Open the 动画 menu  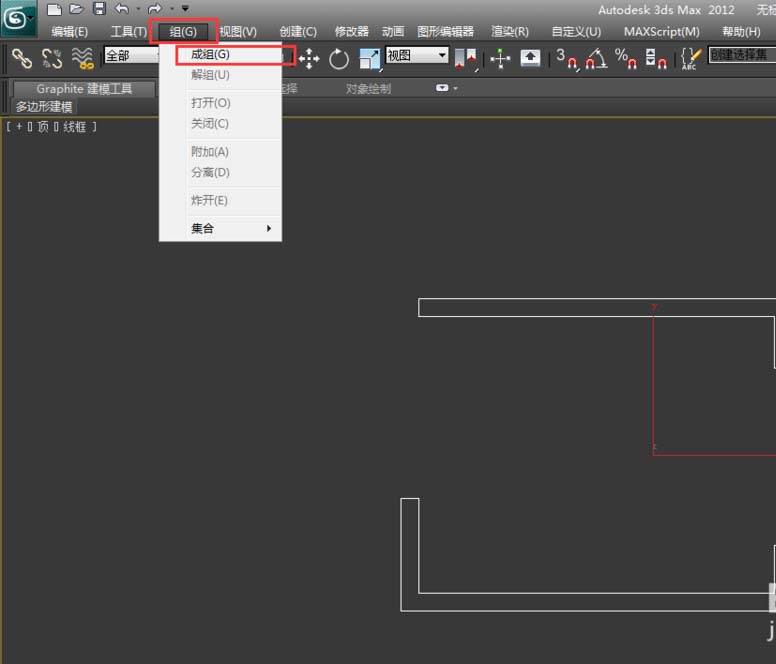[x=392, y=32]
